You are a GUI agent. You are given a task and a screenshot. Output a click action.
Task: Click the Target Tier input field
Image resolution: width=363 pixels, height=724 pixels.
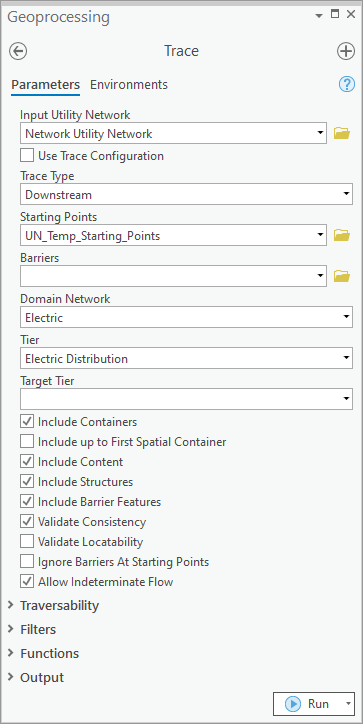pos(187,399)
